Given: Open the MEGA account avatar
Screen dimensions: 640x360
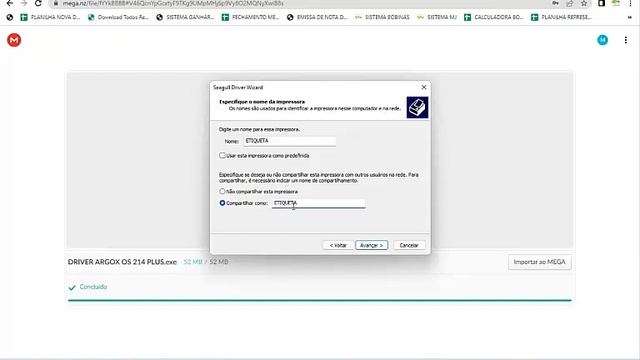Looking at the screenshot, I should (602, 40).
